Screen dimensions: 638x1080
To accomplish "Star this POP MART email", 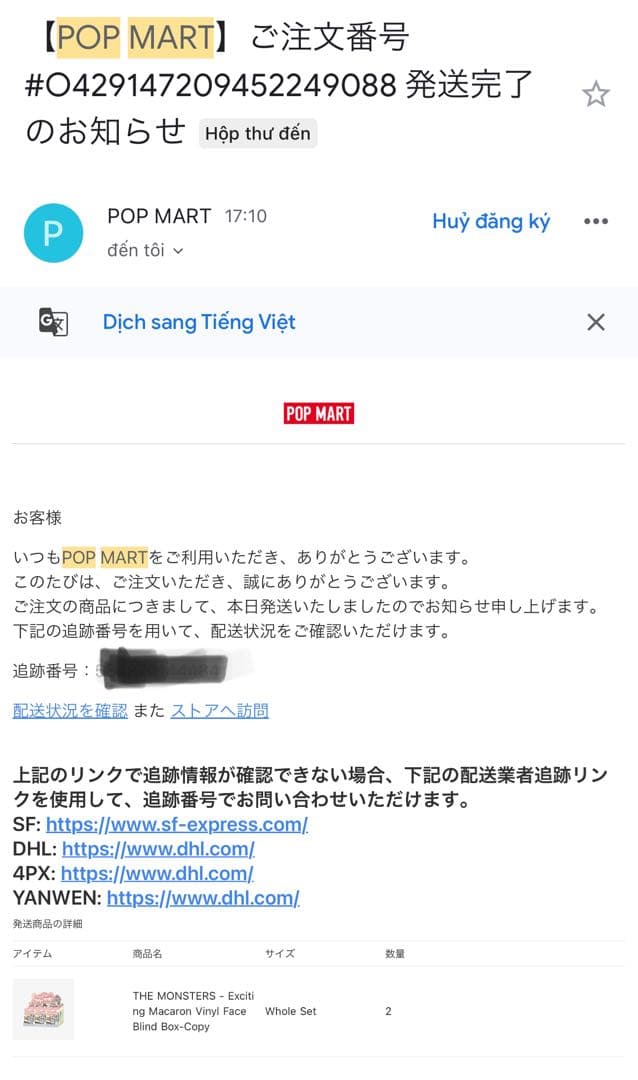I will 595,94.
